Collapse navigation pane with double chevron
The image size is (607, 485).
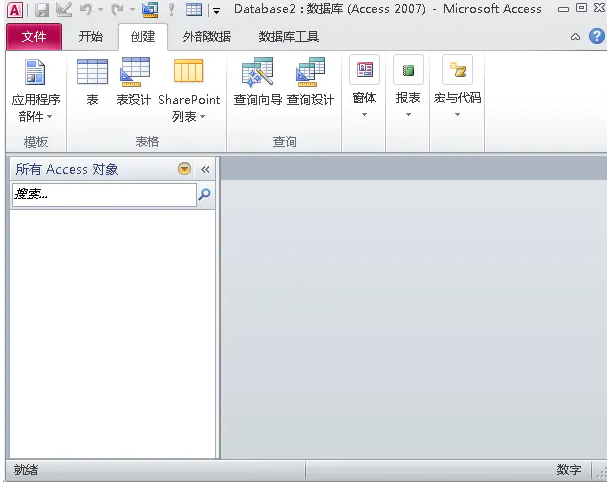205,169
